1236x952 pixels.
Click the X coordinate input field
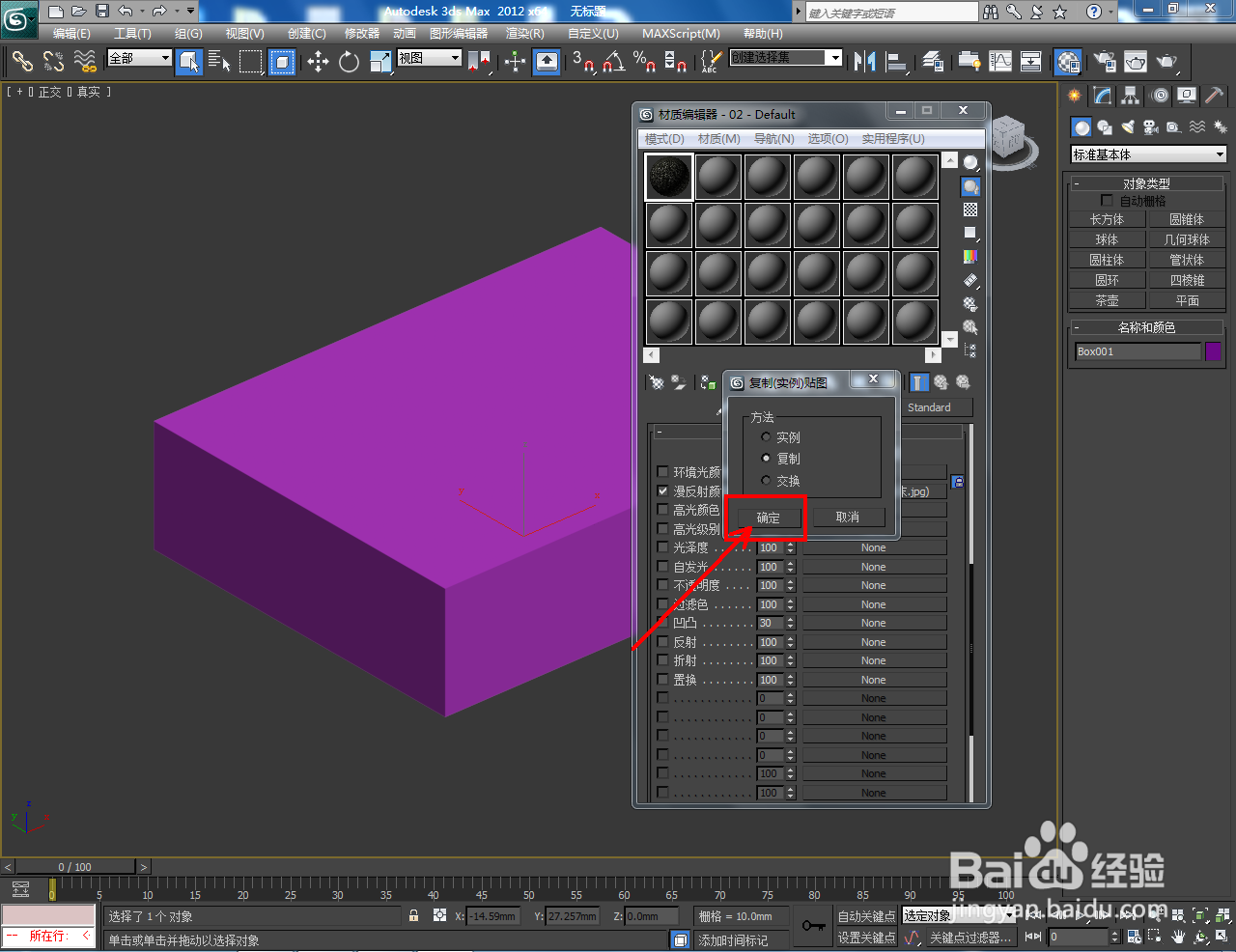click(x=494, y=916)
